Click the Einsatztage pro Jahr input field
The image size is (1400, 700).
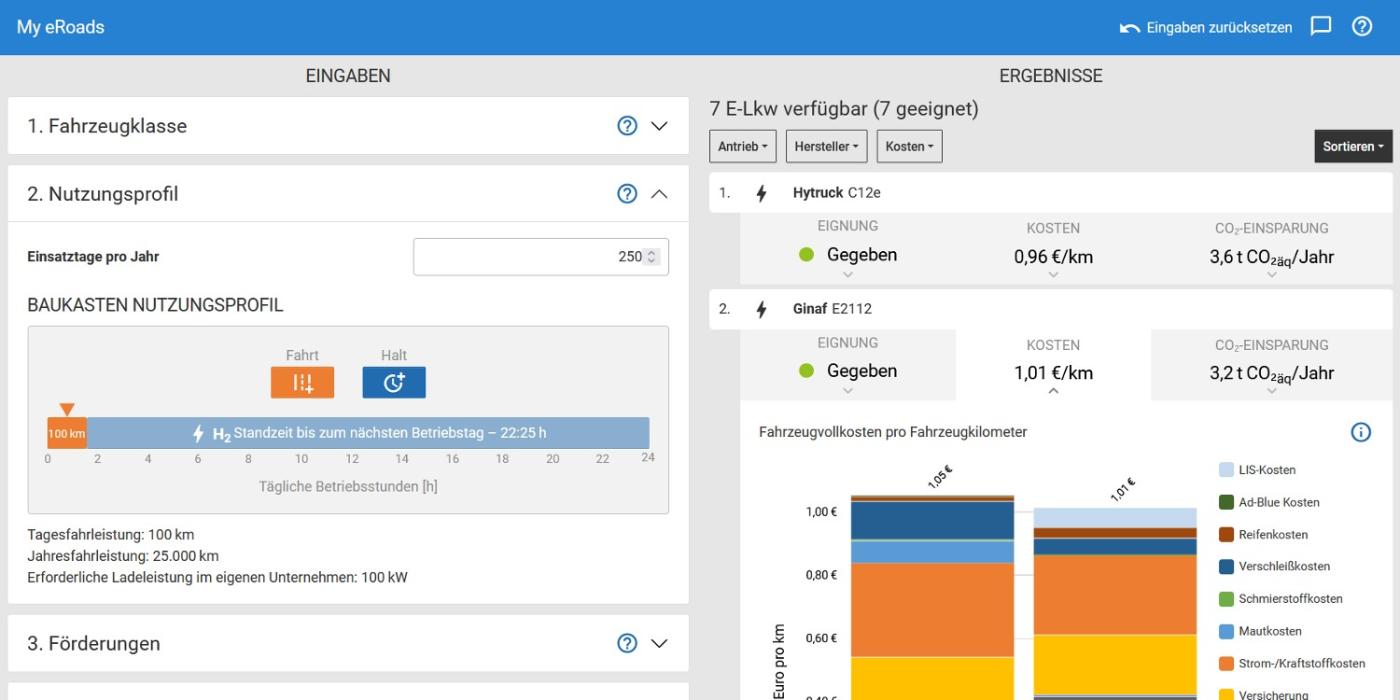(x=530, y=257)
